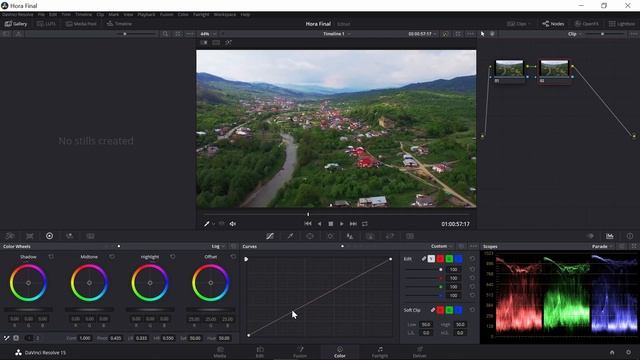The width and height of the screenshot is (640, 360).
Task: Open the Custom curves mode dropdown
Action: click(x=442, y=246)
